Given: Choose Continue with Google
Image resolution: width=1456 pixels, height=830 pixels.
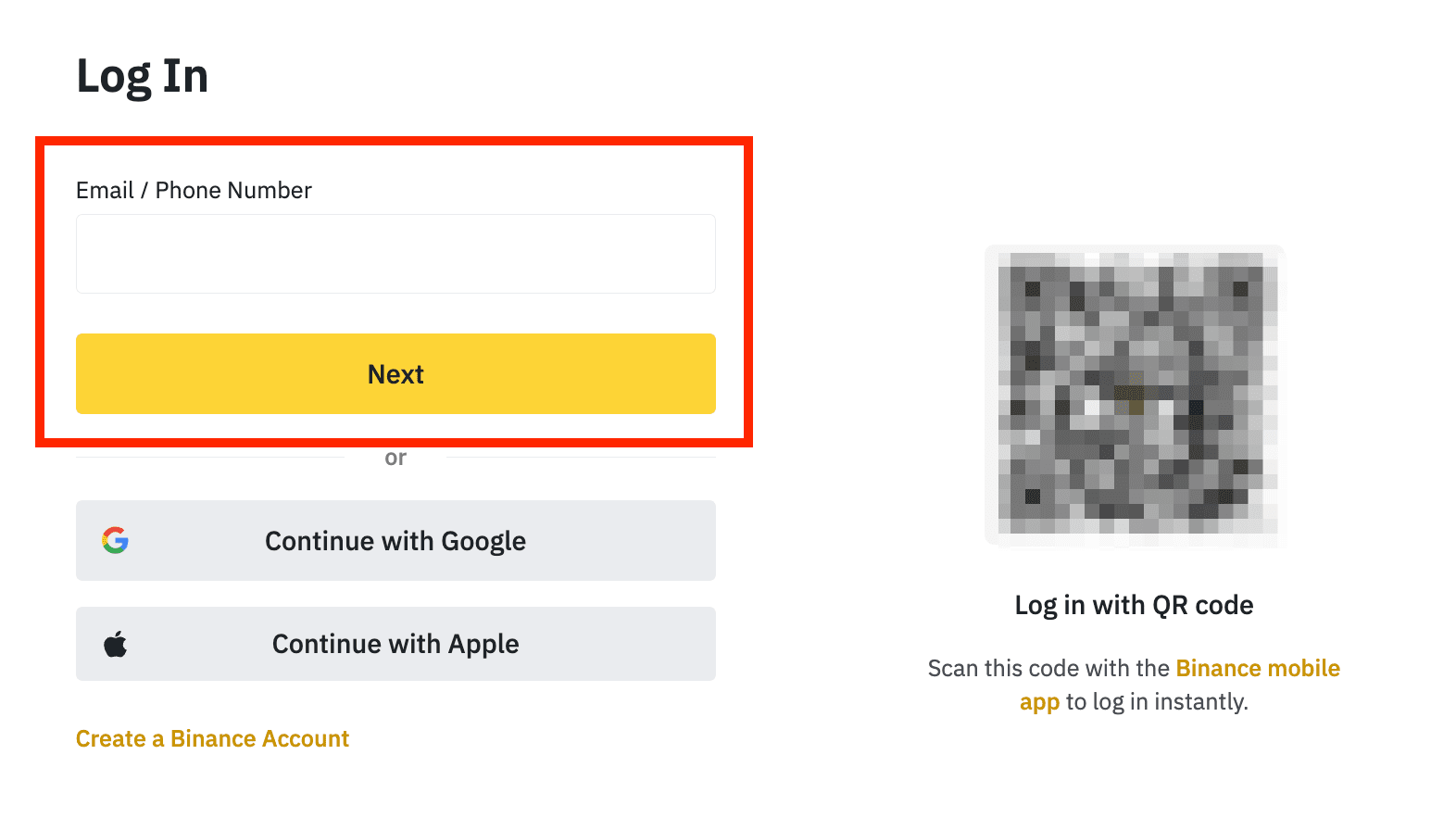Looking at the screenshot, I should tap(395, 541).
